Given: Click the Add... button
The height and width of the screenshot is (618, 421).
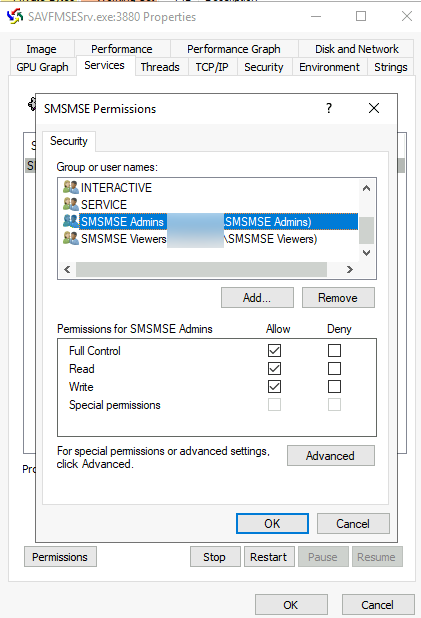Looking at the screenshot, I should pos(257,298).
